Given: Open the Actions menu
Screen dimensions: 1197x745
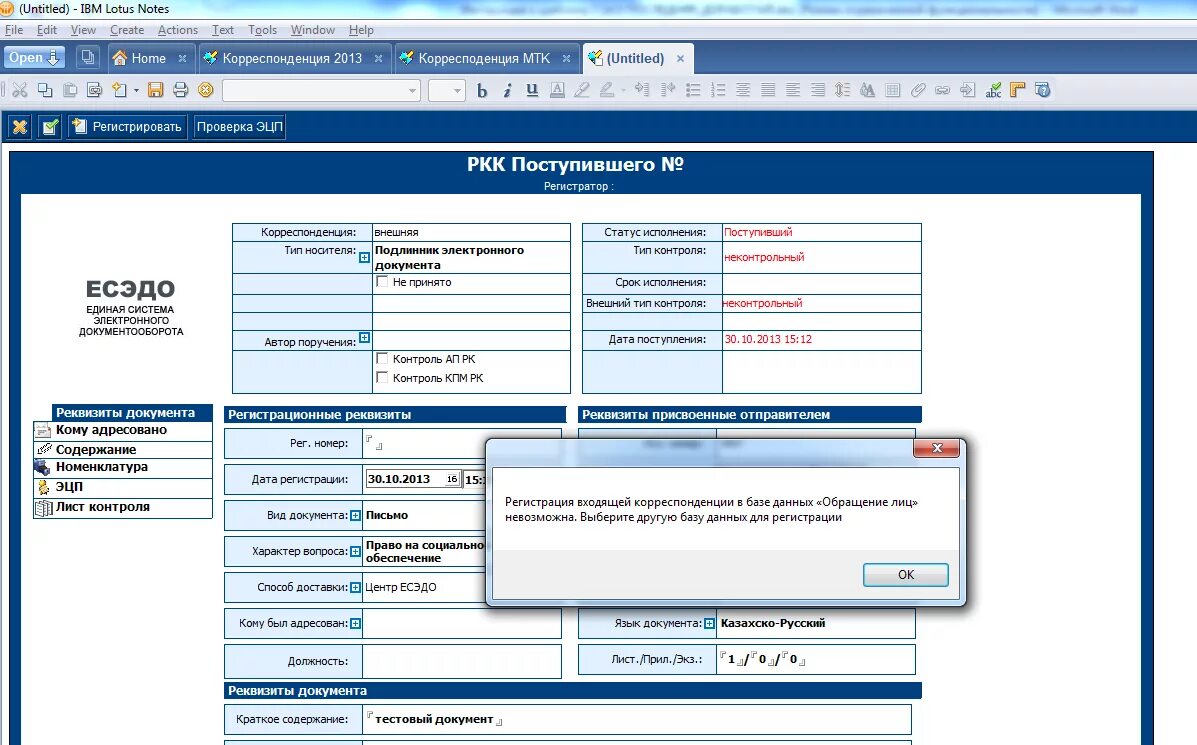Looking at the screenshot, I should pos(178,30).
